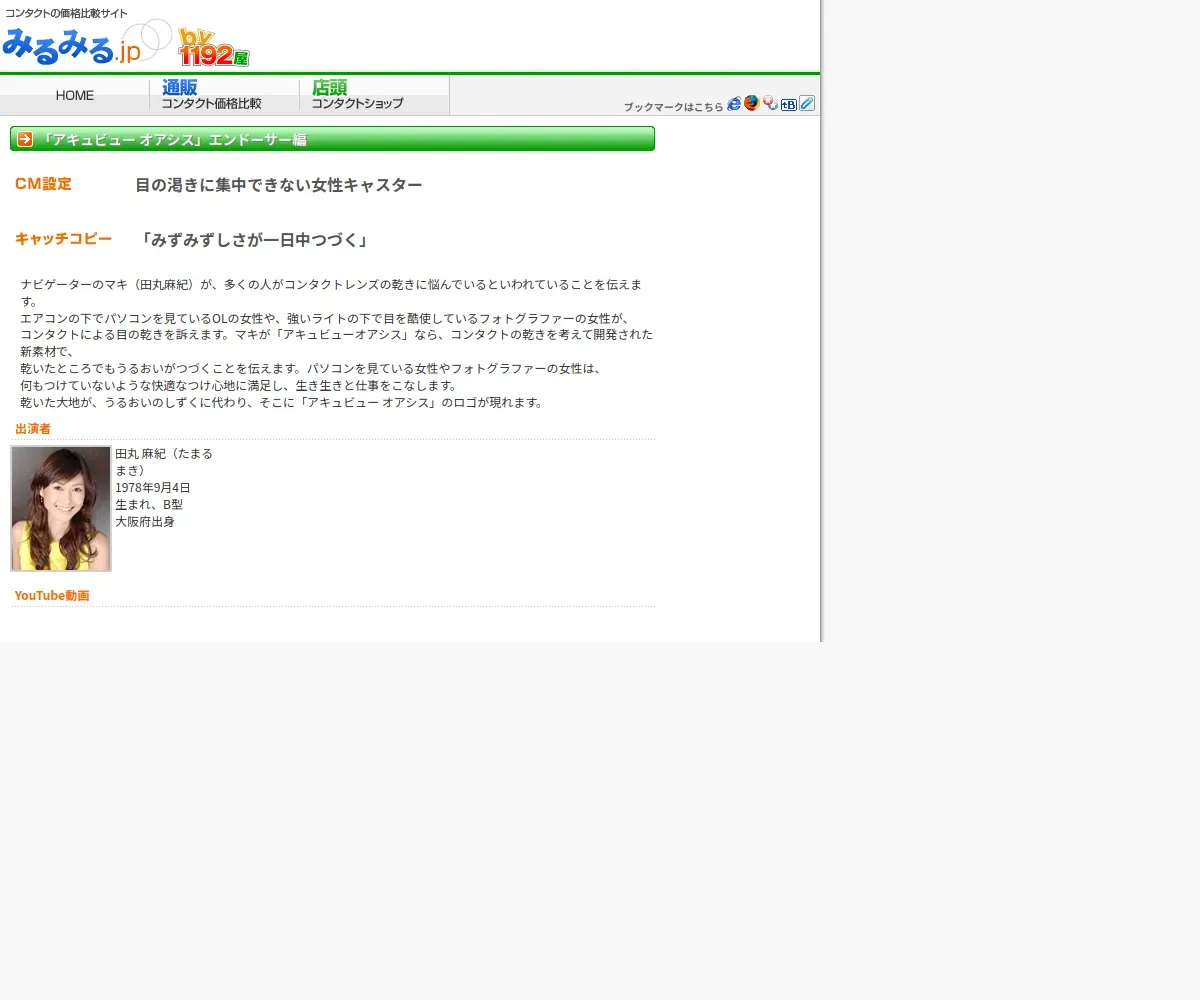Click the ブックマークはこちら text
The image size is (1200, 1000).
[x=673, y=106]
